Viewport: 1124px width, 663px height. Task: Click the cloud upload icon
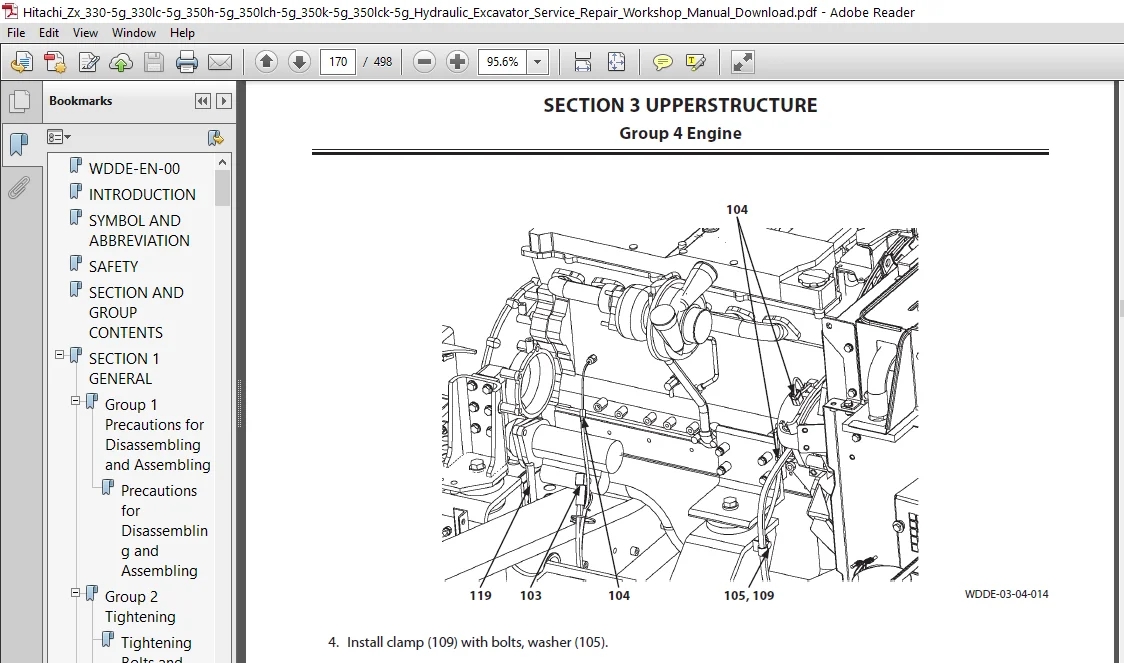[121, 62]
